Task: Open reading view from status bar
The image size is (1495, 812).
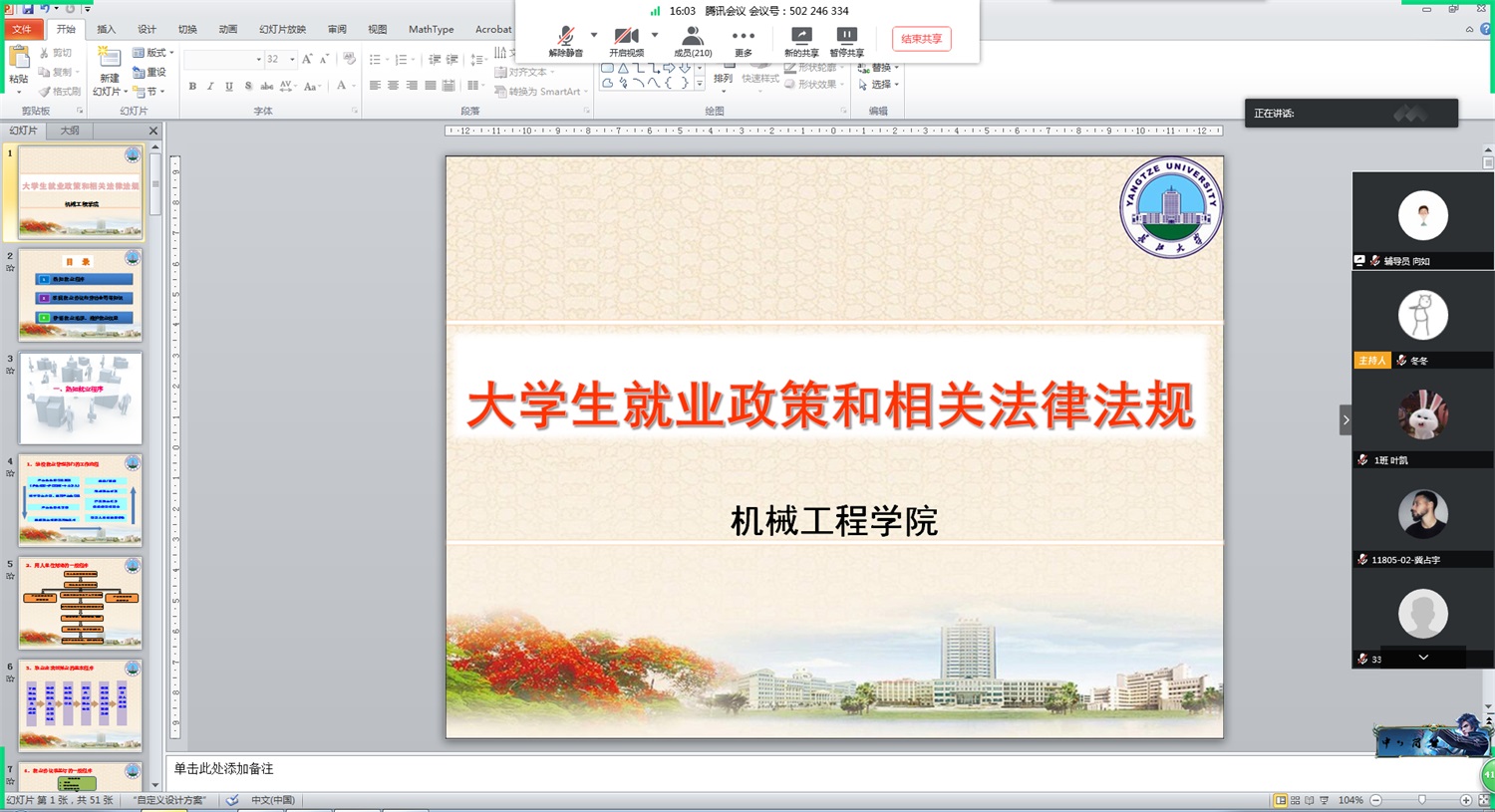Action: click(x=1310, y=800)
